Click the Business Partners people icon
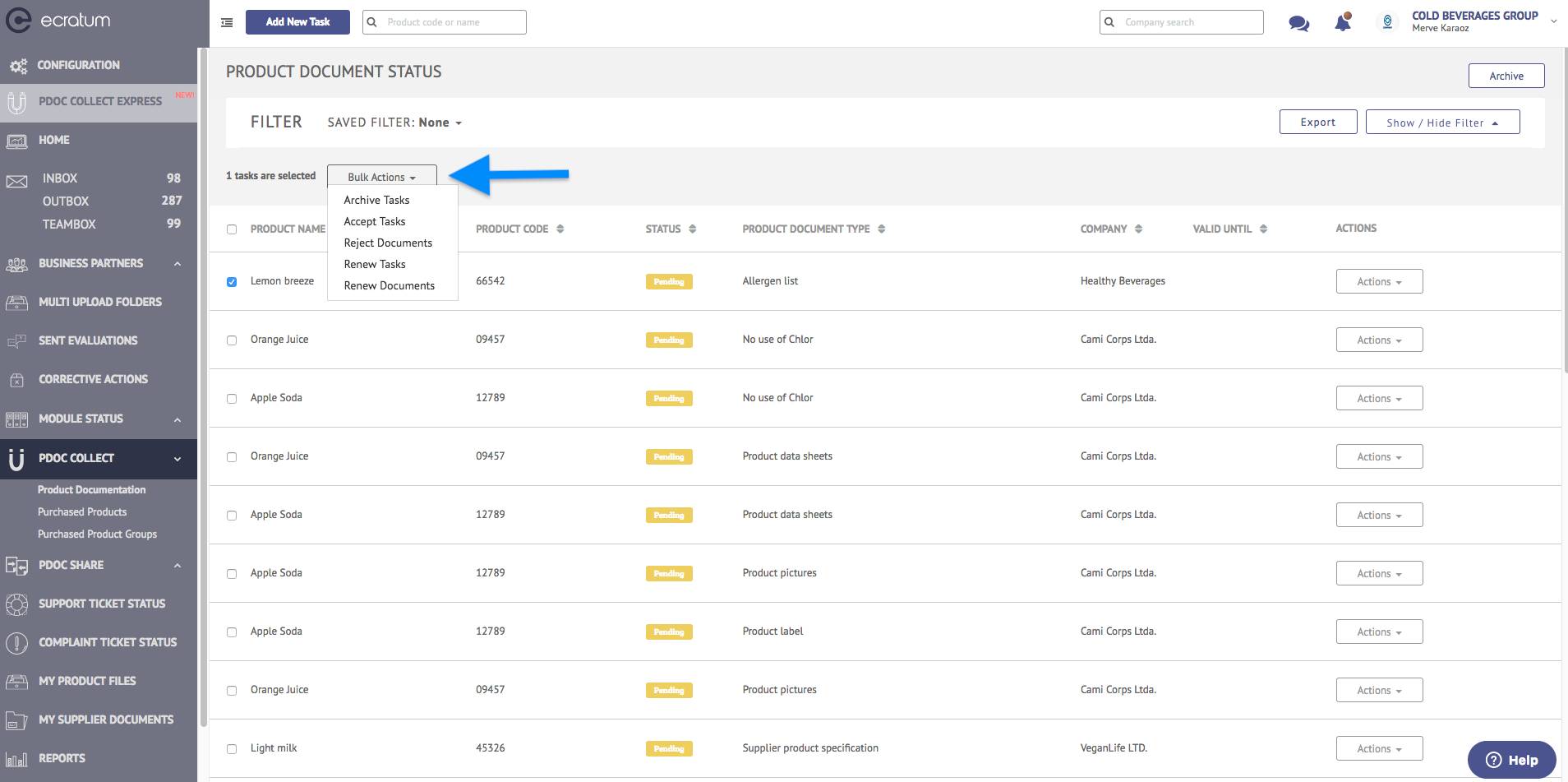Image resolution: width=1568 pixels, height=782 pixels. tap(16, 264)
